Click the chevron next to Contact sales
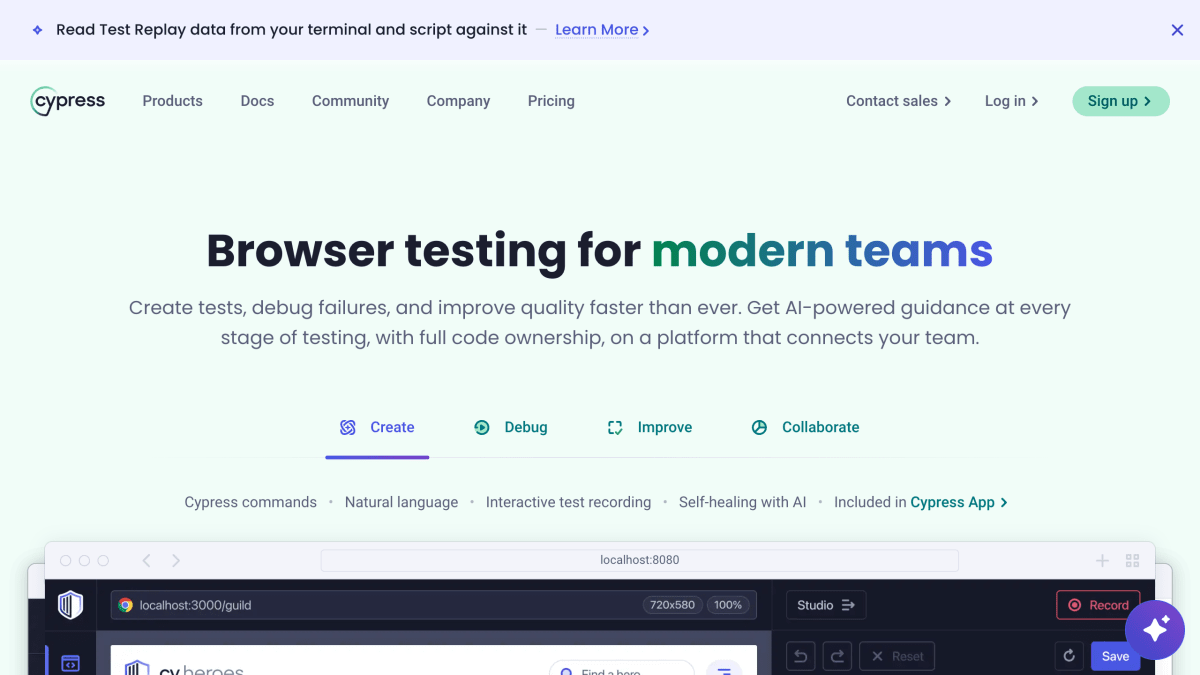Screen dimensions: 1200x675 [x=947, y=101]
